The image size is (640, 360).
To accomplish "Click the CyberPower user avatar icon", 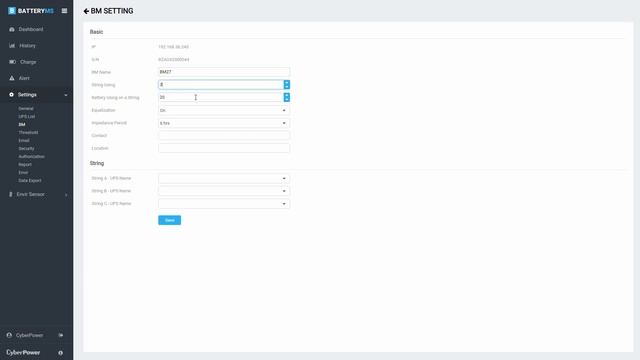I will [9, 335].
